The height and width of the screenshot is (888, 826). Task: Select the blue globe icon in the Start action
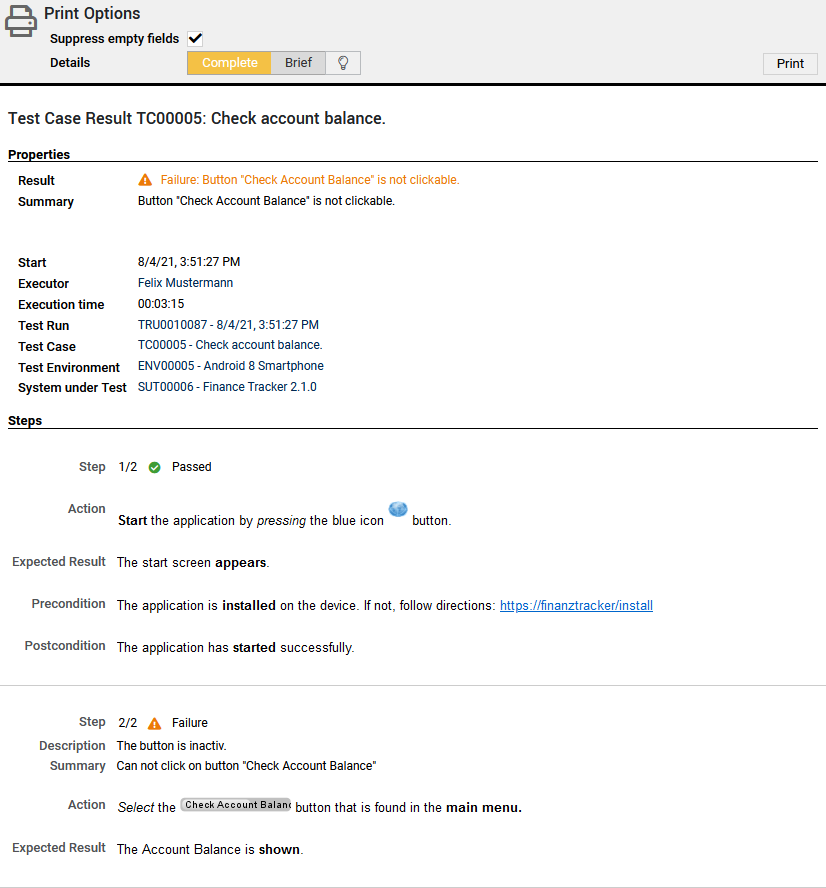tap(397, 508)
